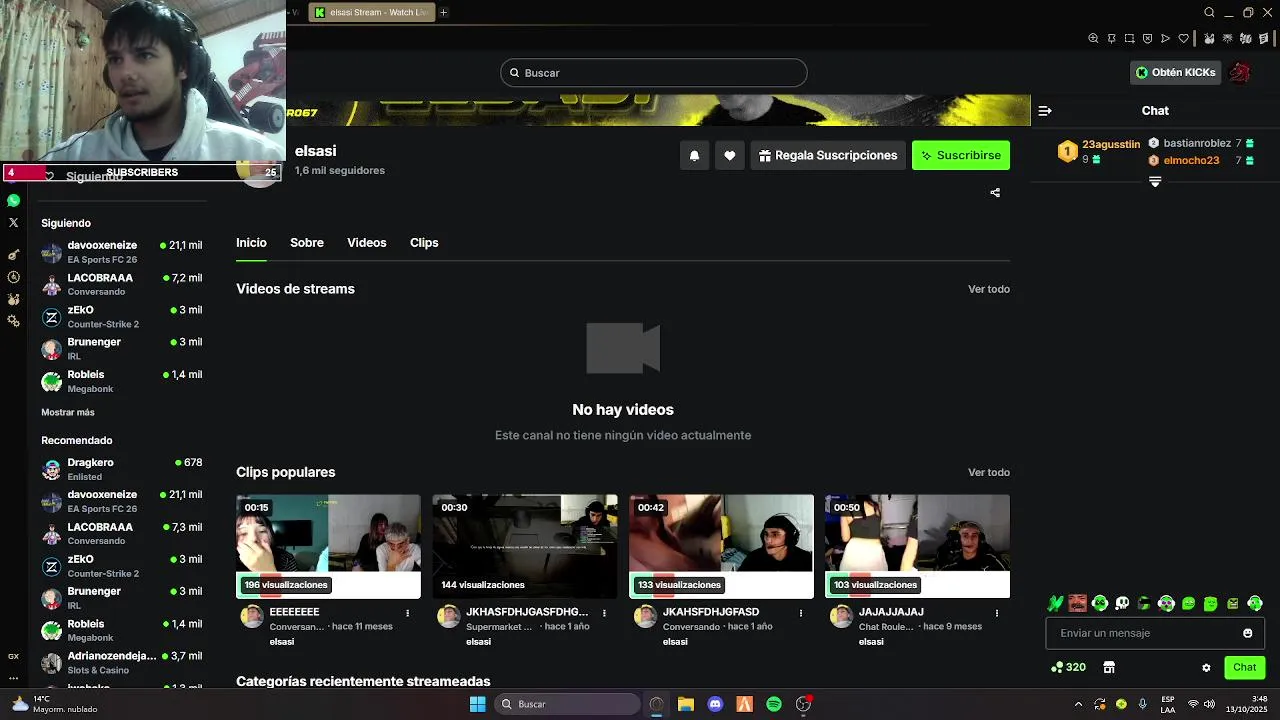
Task: Open the Kick shop storefront icon
Action: pyautogui.click(x=1109, y=667)
